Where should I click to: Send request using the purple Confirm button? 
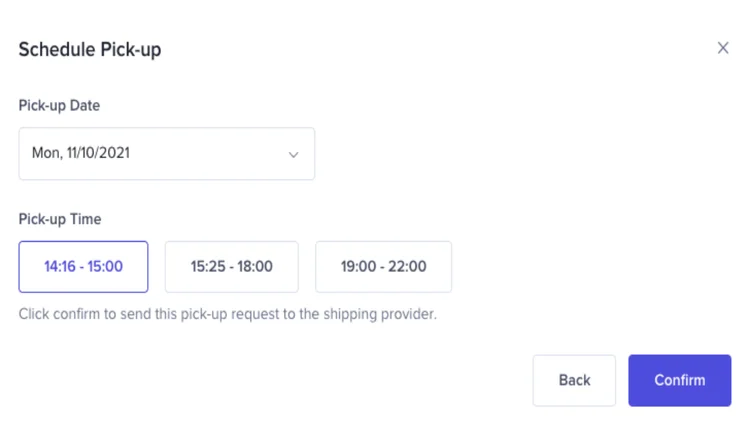[679, 380]
